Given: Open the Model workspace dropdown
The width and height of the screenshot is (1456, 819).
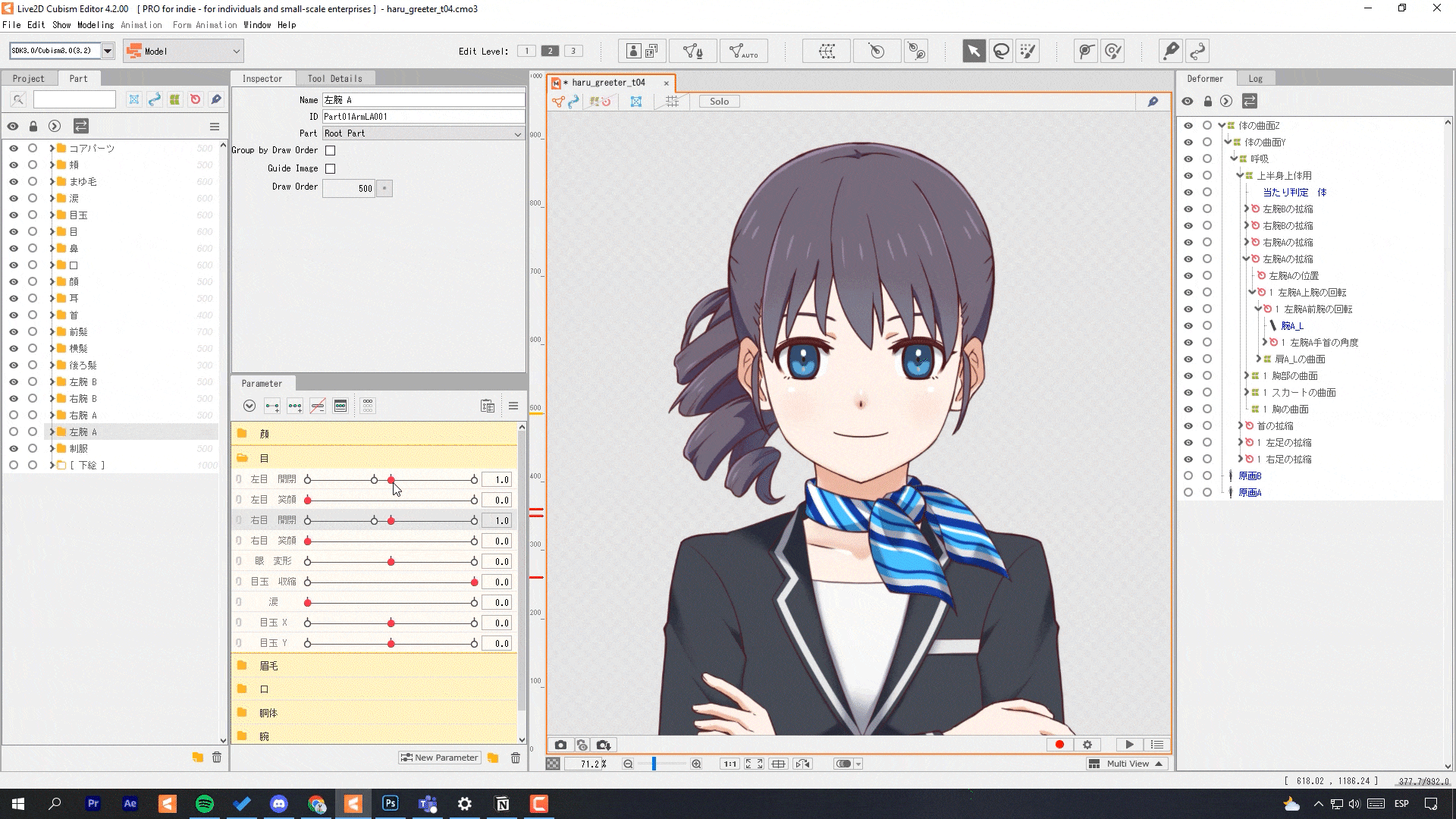Looking at the screenshot, I should click(x=184, y=51).
